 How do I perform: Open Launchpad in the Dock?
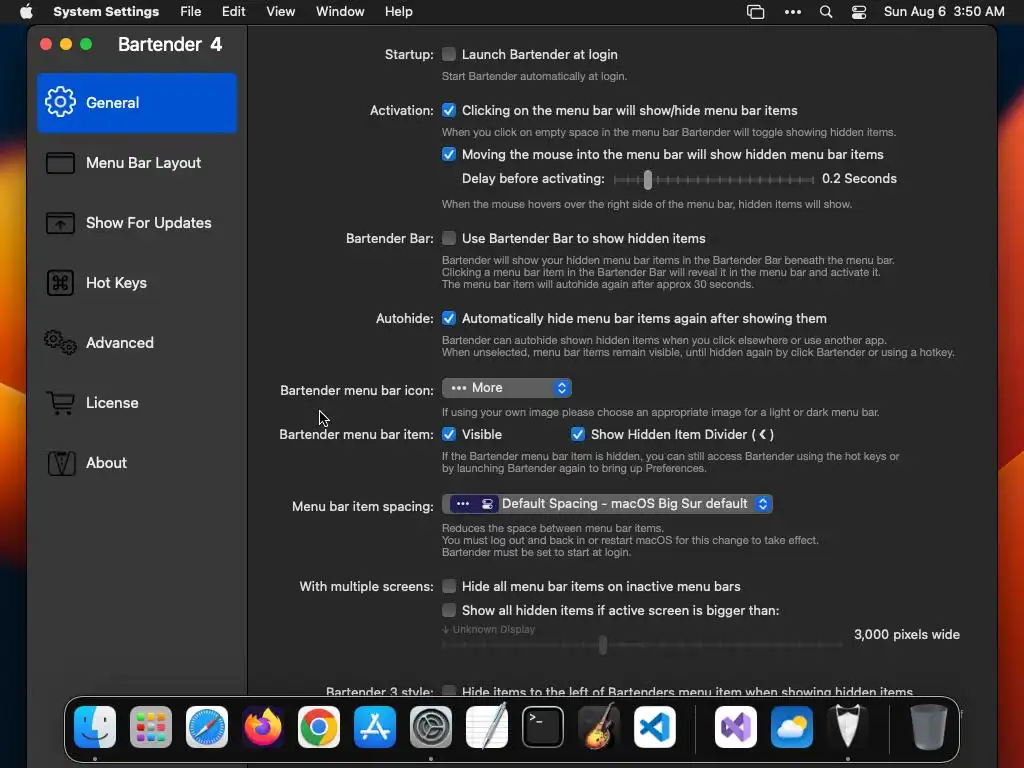coord(151,727)
